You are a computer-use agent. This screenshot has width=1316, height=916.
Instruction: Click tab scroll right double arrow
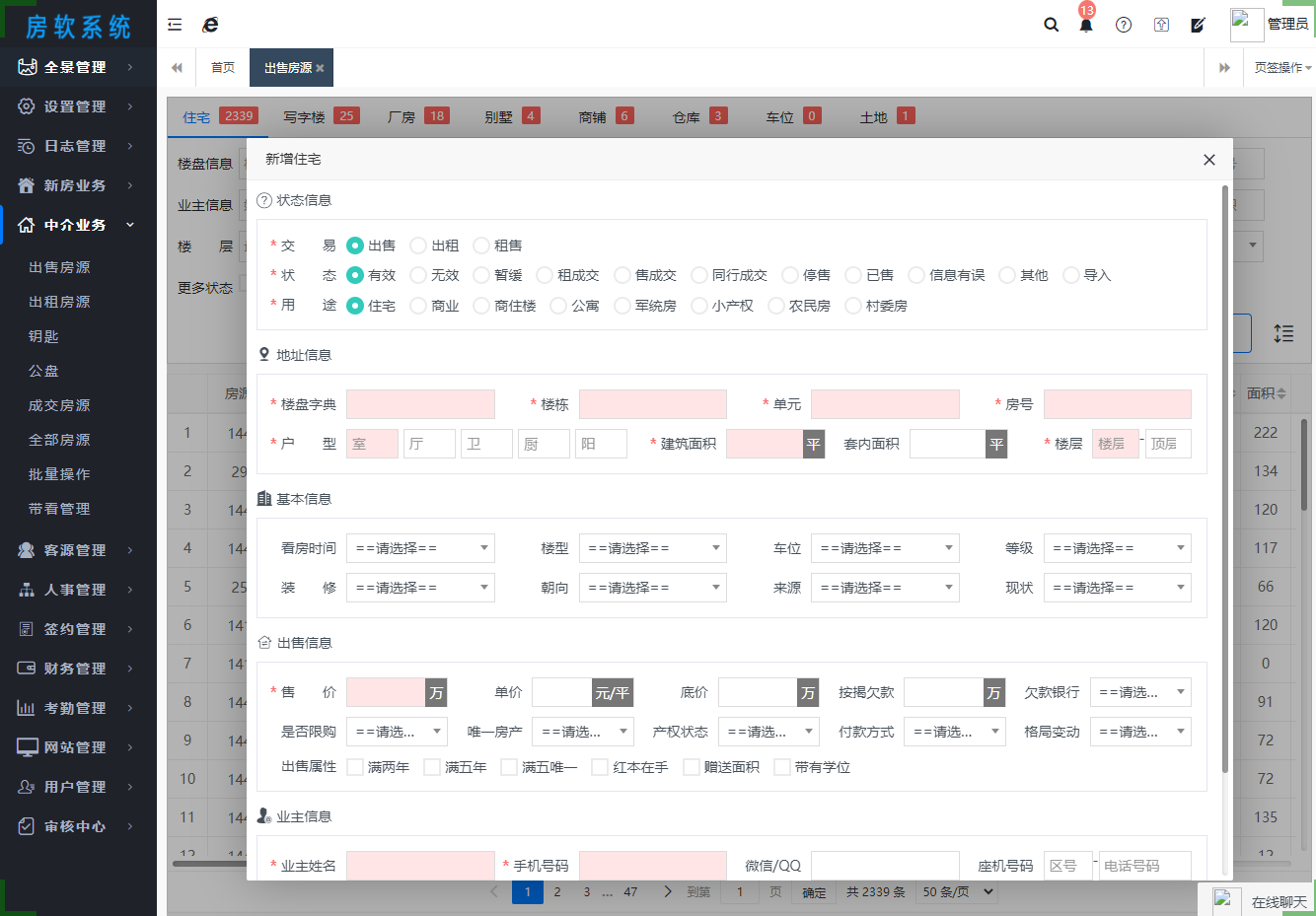[x=1224, y=68]
